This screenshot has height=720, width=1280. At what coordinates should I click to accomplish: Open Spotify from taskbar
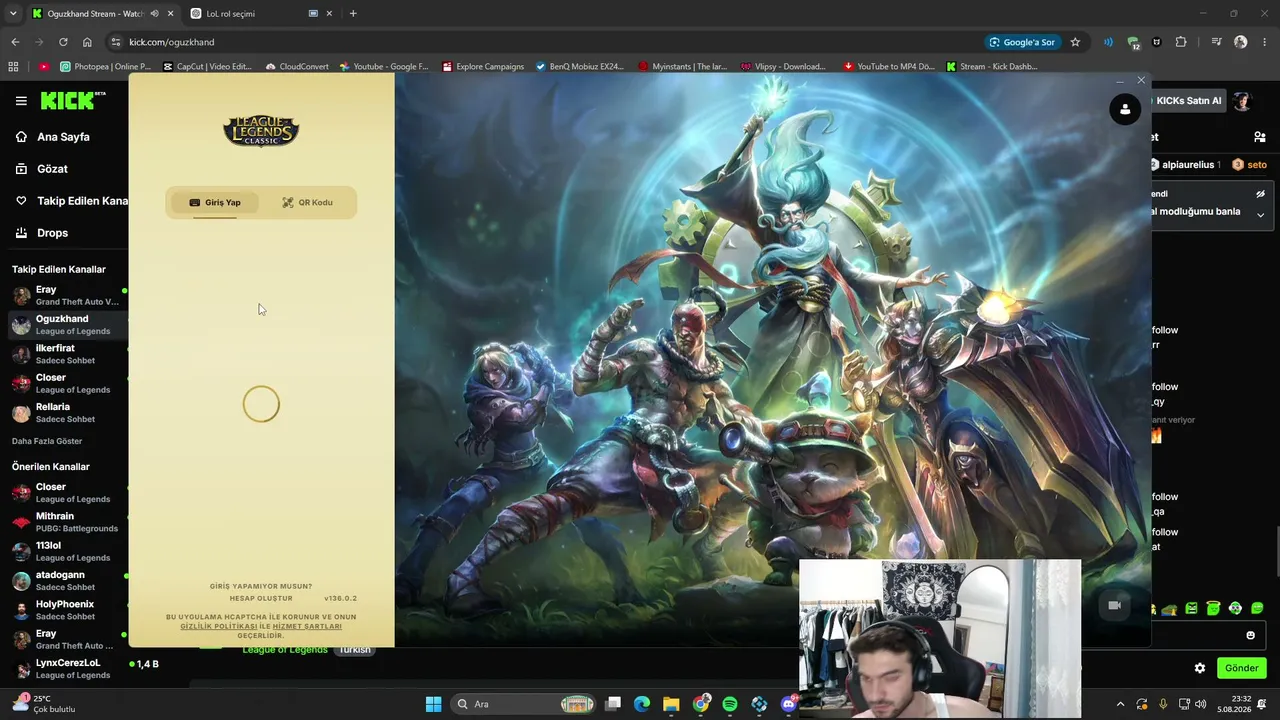point(730,704)
